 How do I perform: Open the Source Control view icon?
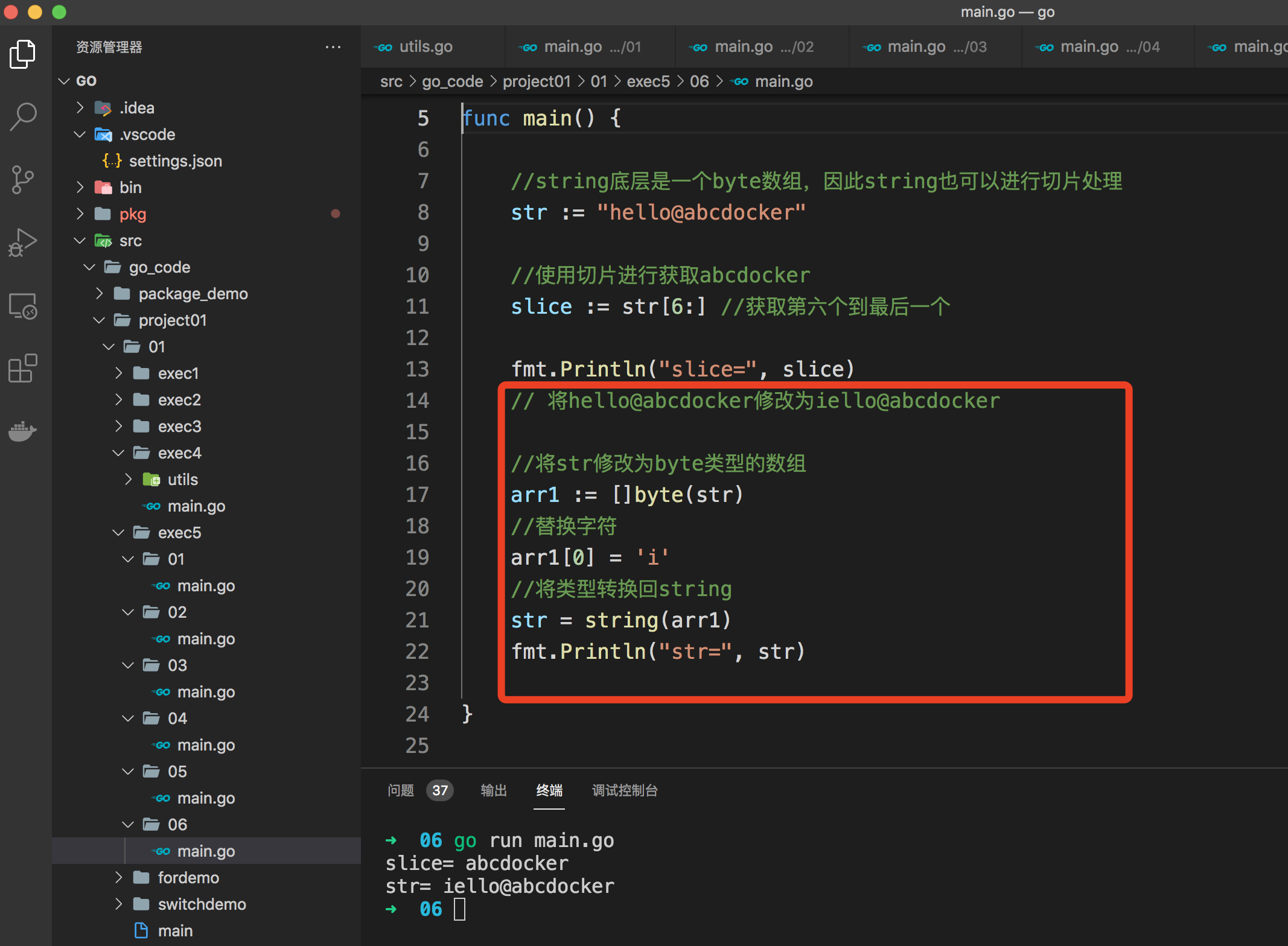(x=23, y=180)
